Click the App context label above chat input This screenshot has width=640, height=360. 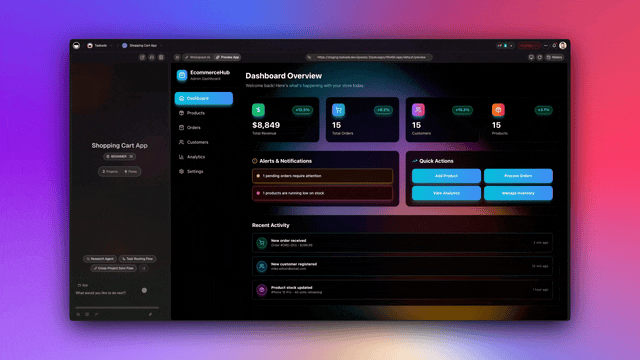[83, 285]
